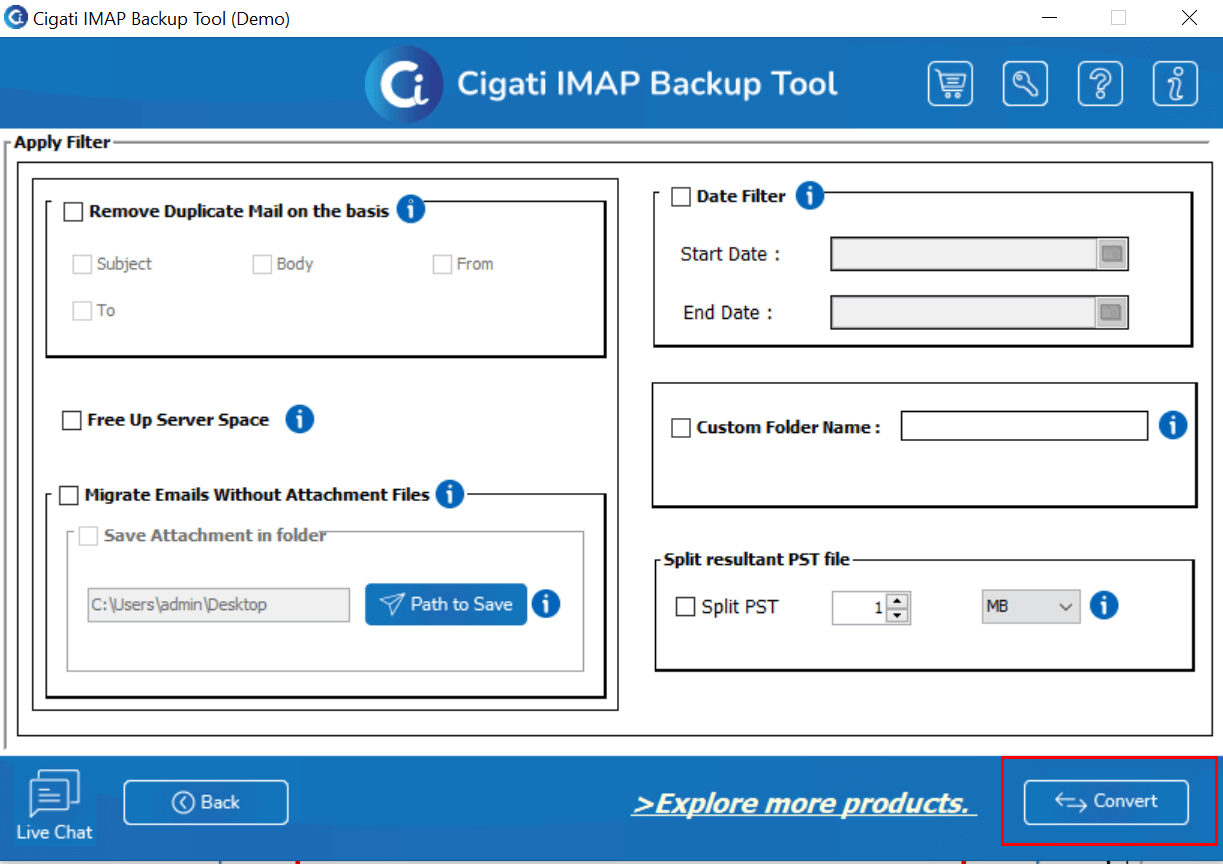
Task: Open the shopping cart purchase icon
Action: coord(950,83)
